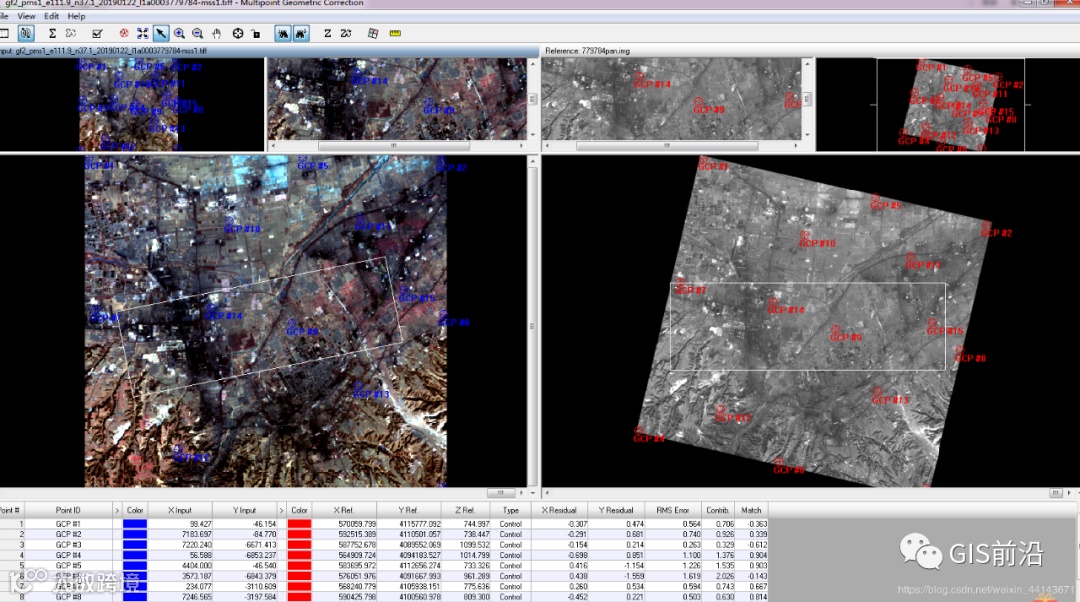
Task: Click the blue color swatch for GCP #1
Action: (135, 523)
